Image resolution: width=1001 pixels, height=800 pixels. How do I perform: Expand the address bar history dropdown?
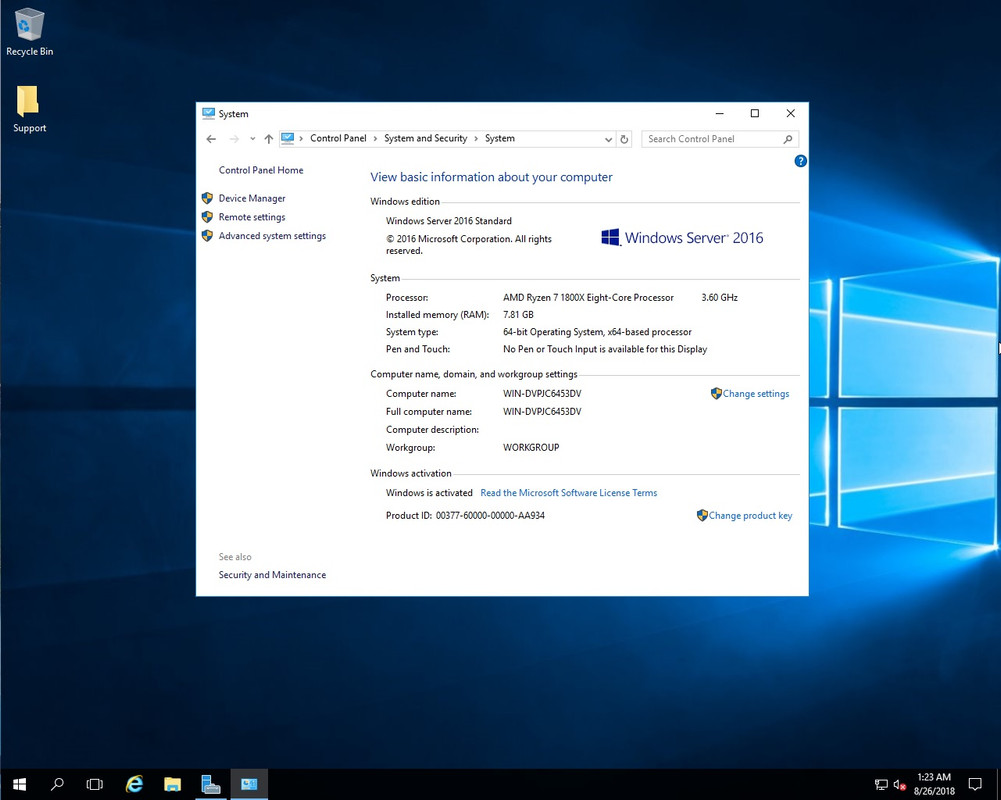(608, 139)
